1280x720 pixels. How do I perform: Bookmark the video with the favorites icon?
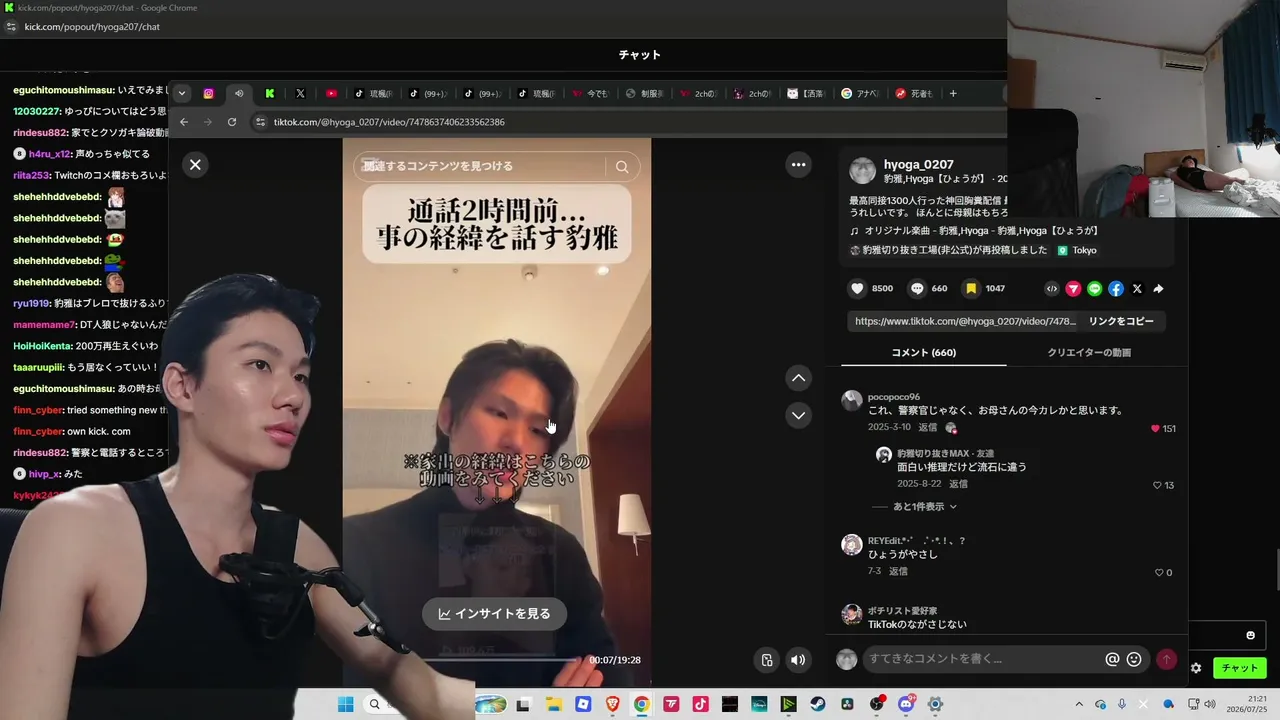pos(971,289)
